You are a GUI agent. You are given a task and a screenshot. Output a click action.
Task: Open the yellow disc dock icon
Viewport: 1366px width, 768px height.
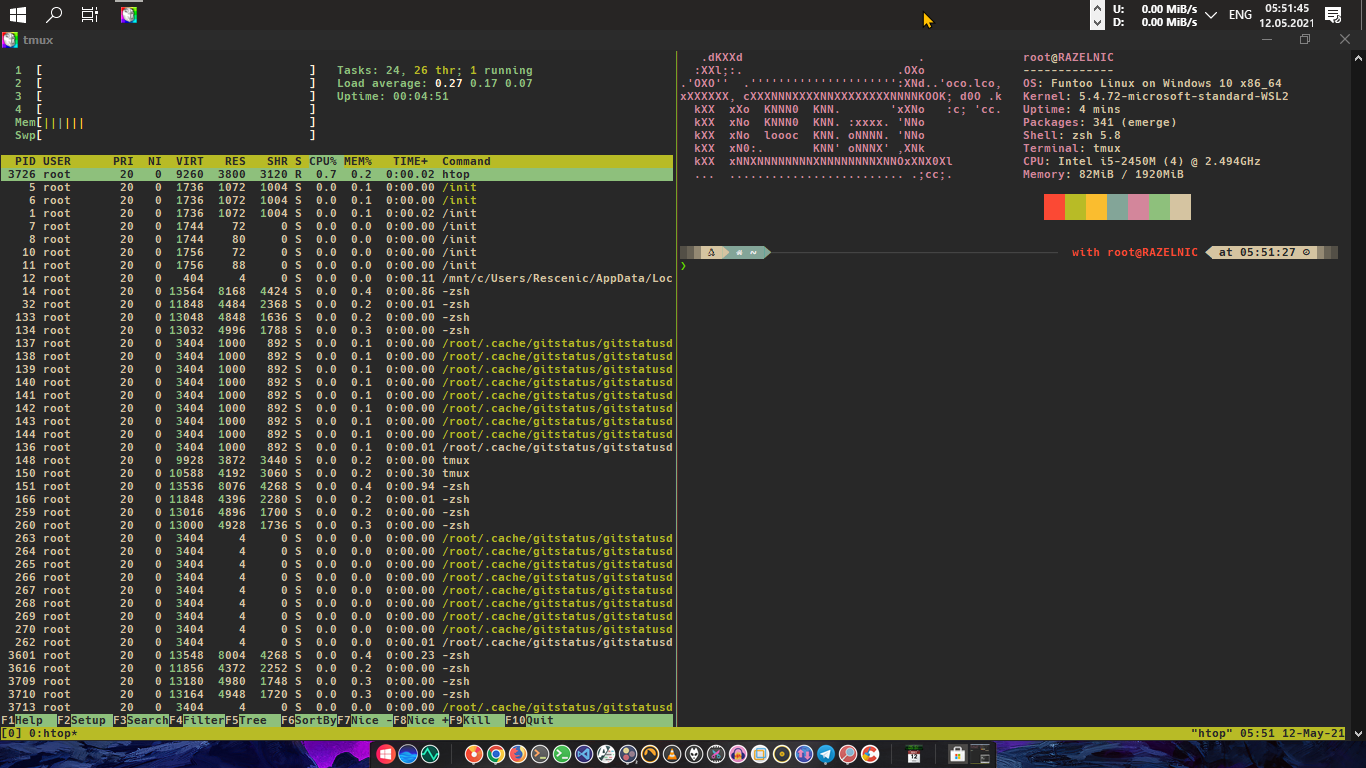[782, 754]
